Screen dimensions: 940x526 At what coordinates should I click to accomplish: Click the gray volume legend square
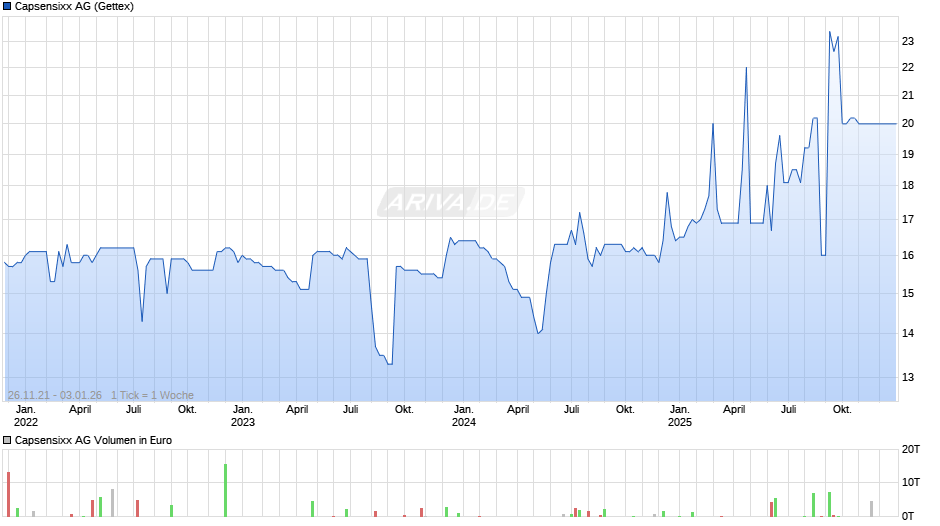pyautogui.click(x=7, y=440)
